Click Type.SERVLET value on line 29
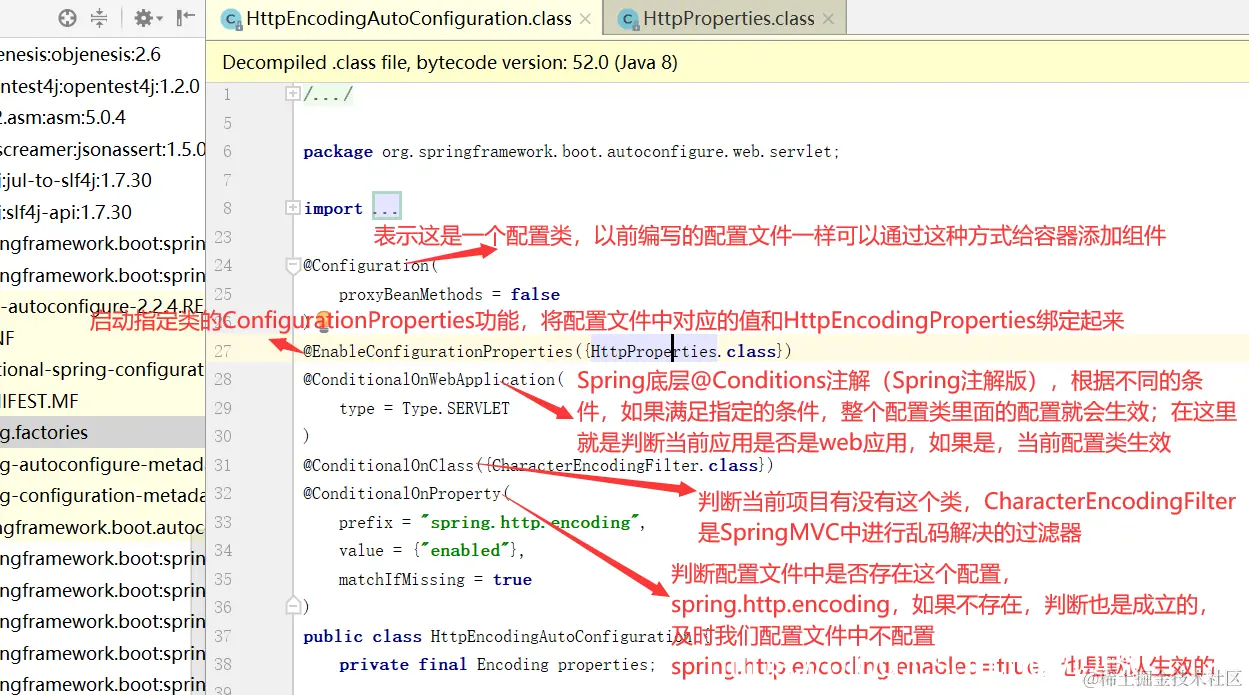The image size is (1249, 695). click(456, 408)
